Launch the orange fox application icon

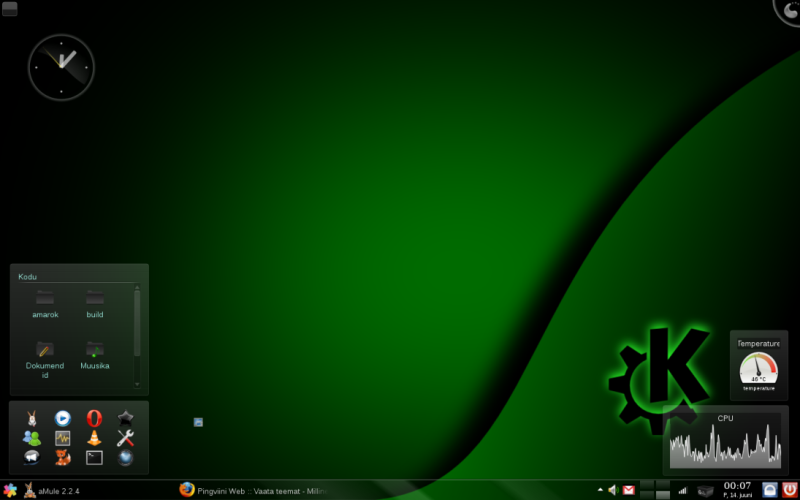pos(63,458)
